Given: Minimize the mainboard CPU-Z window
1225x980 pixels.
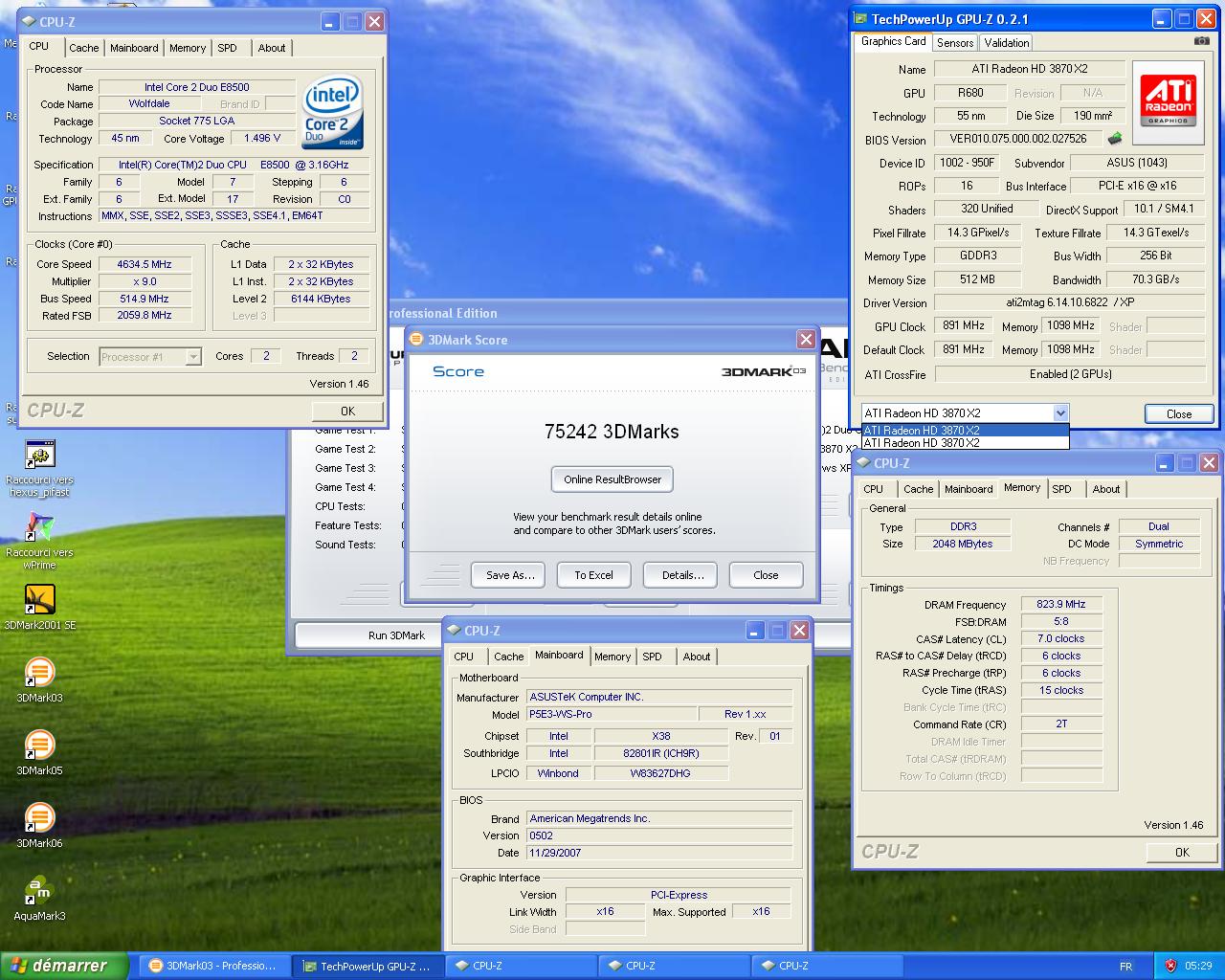Looking at the screenshot, I should point(754,630).
